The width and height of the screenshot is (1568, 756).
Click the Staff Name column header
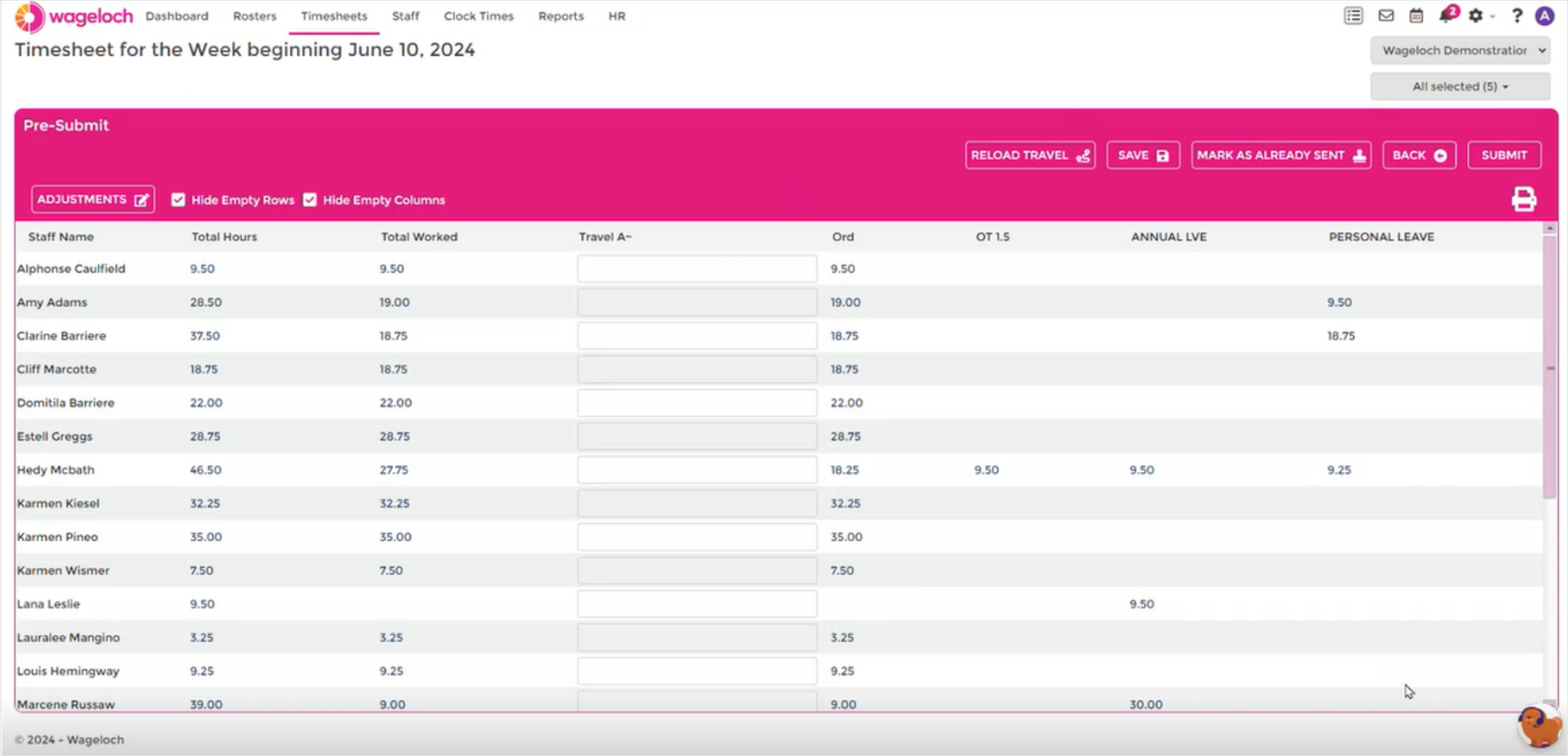(x=60, y=236)
